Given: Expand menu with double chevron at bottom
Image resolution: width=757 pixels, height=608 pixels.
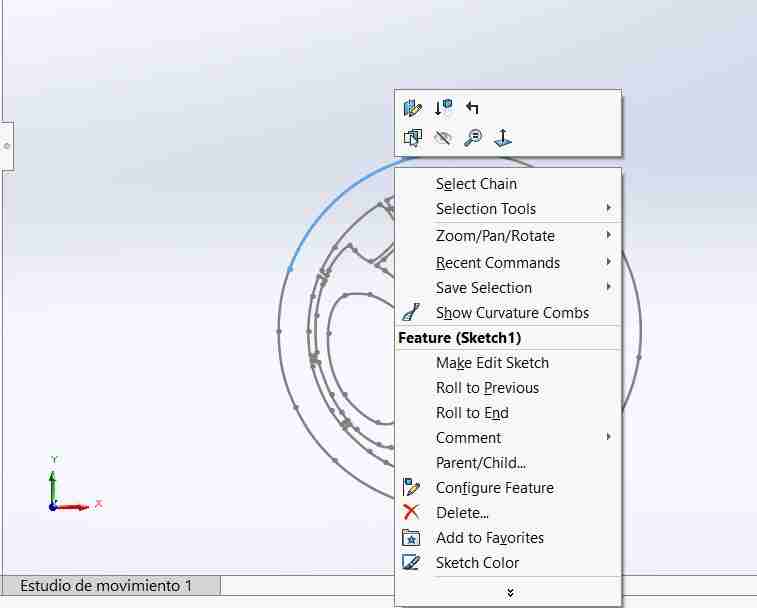Looking at the screenshot, I should pos(510,593).
